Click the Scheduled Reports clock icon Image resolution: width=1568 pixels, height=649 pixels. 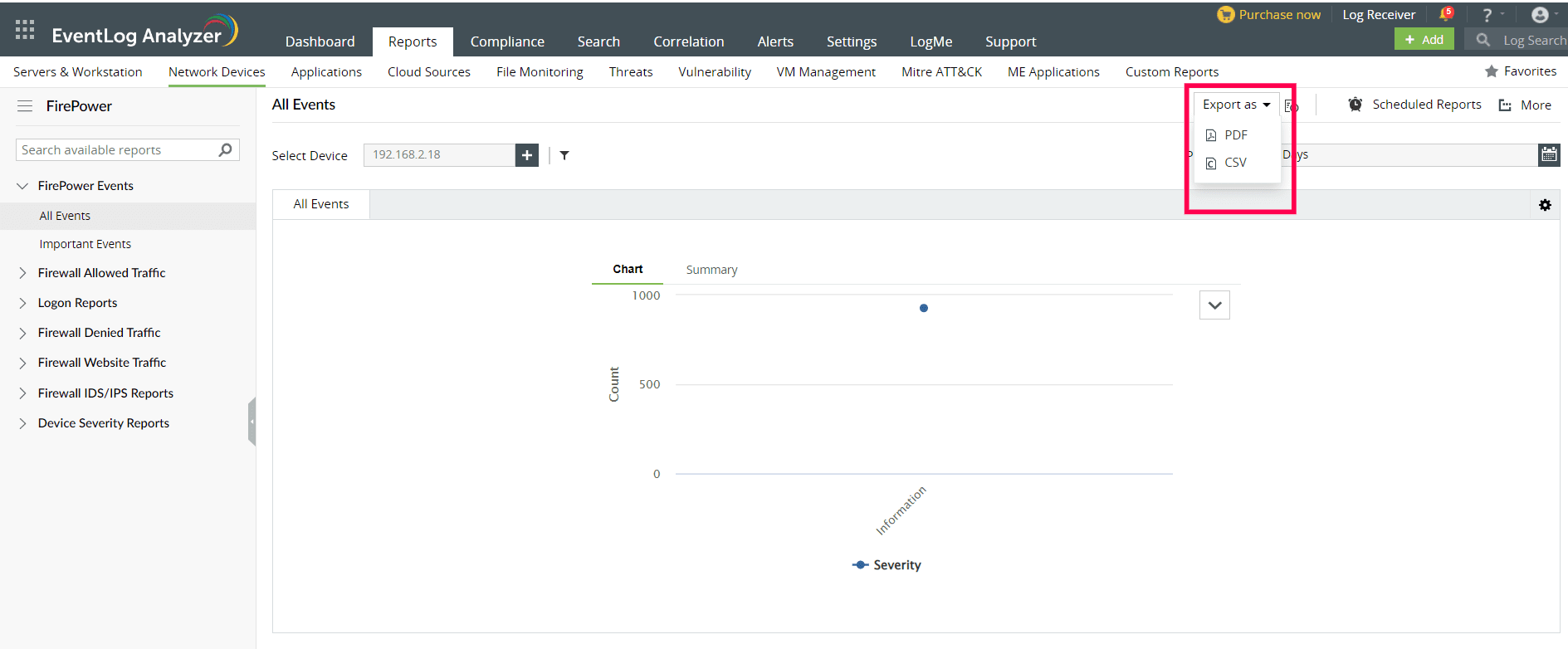tap(1355, 105)
